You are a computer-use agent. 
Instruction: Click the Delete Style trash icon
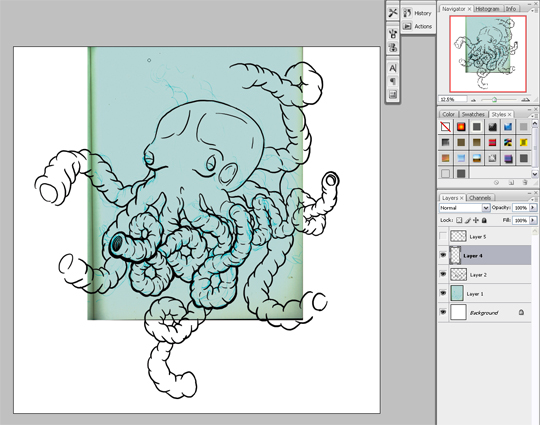click(x=525, y=183)
